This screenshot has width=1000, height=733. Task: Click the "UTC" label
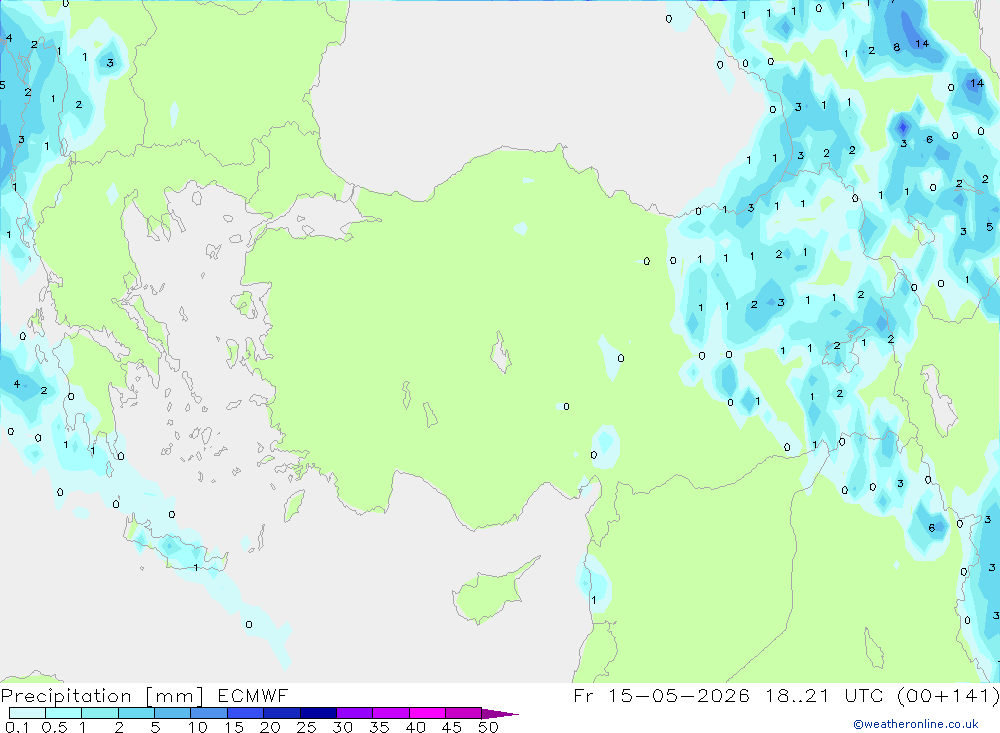(865, 695)
